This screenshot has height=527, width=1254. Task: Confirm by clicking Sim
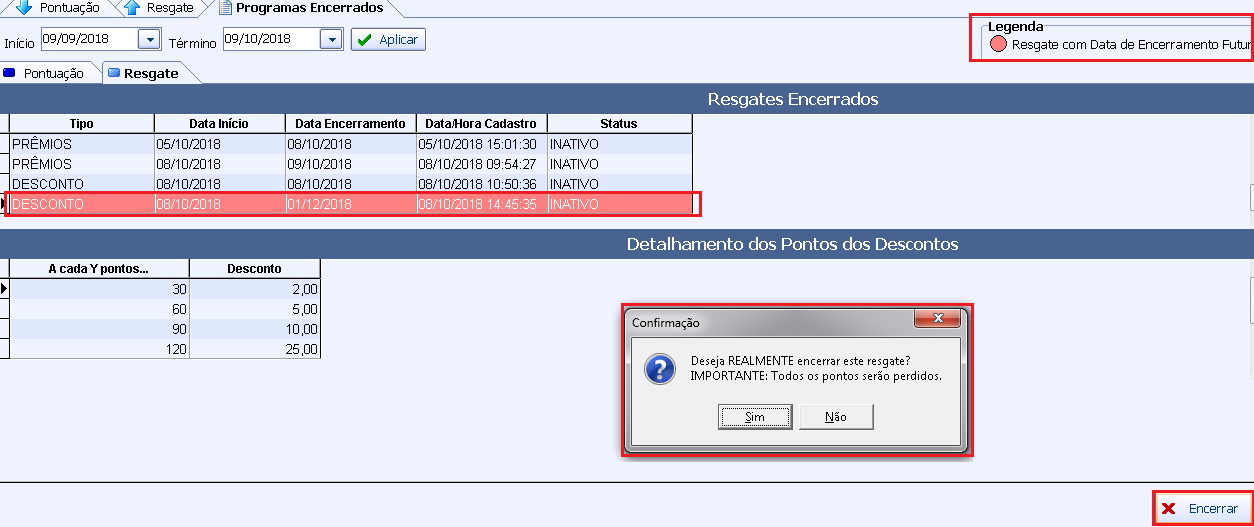coord(754,417)
